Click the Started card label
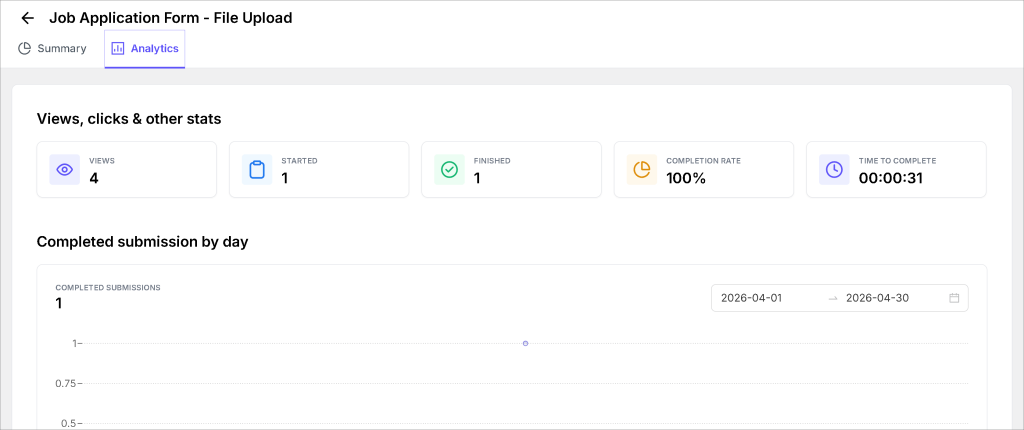Viewport: 1024px width, 430px height. point(299,161)
